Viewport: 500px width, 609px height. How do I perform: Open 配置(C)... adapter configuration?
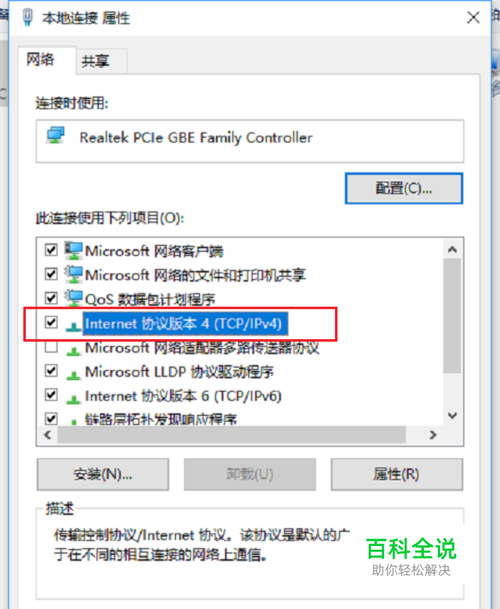click(x=404, y=188)
